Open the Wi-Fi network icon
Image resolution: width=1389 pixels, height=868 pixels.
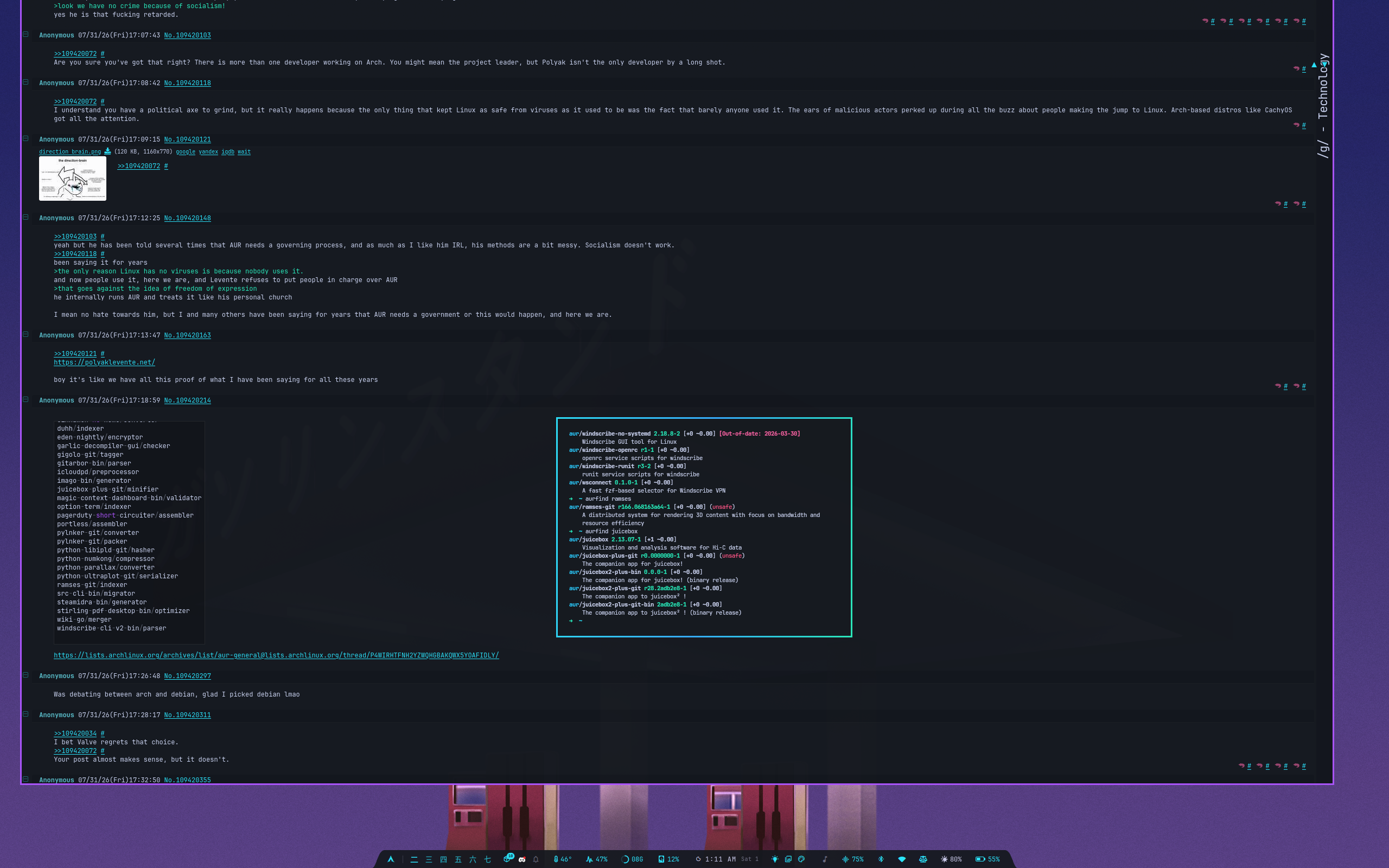point(902,859)
